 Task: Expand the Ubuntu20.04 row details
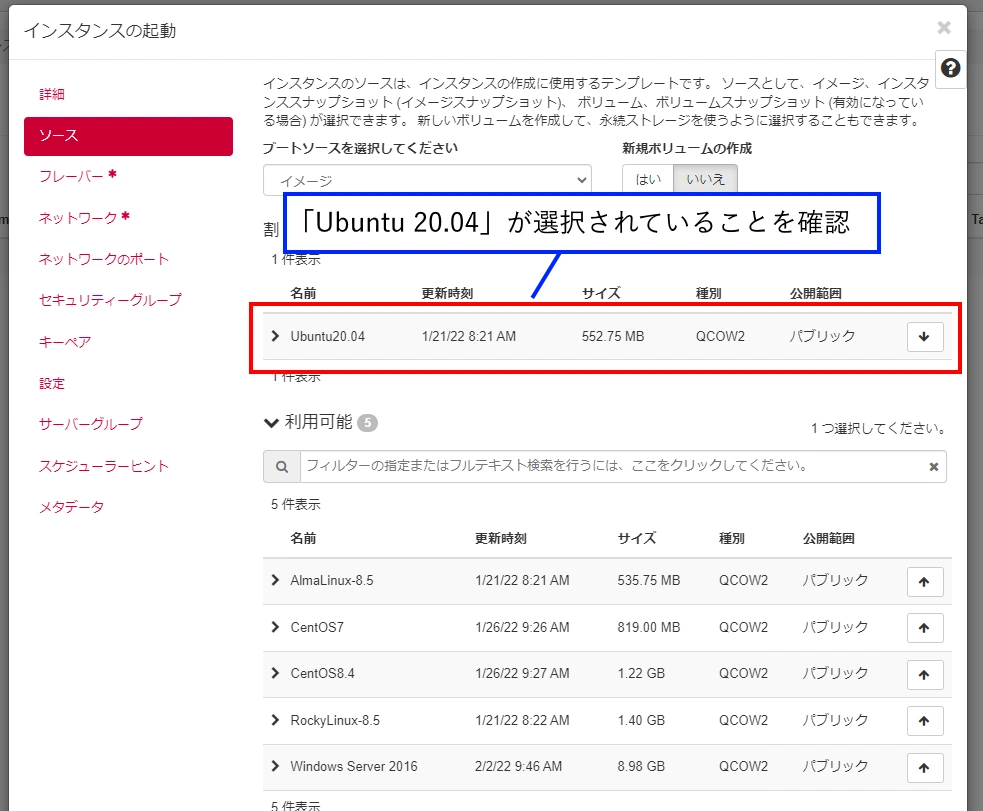coord(276,336)
